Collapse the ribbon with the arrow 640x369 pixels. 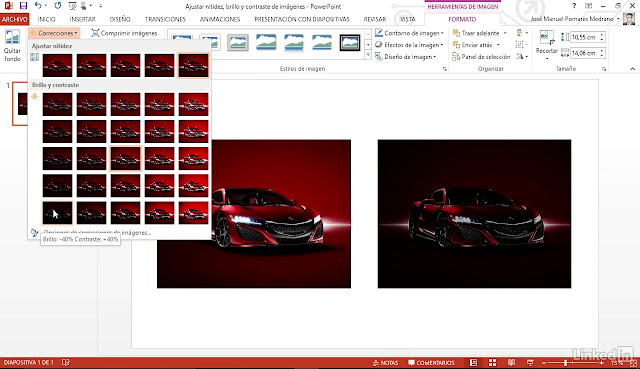click(633, 69)
